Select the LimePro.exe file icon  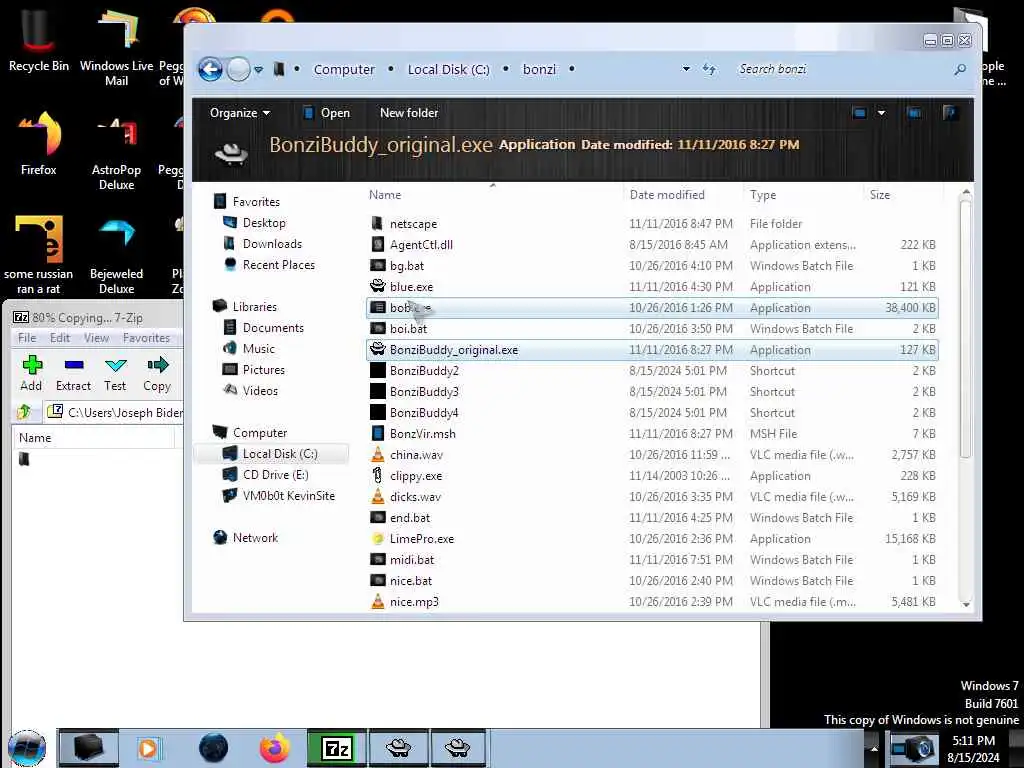click(x=377, y=538)
